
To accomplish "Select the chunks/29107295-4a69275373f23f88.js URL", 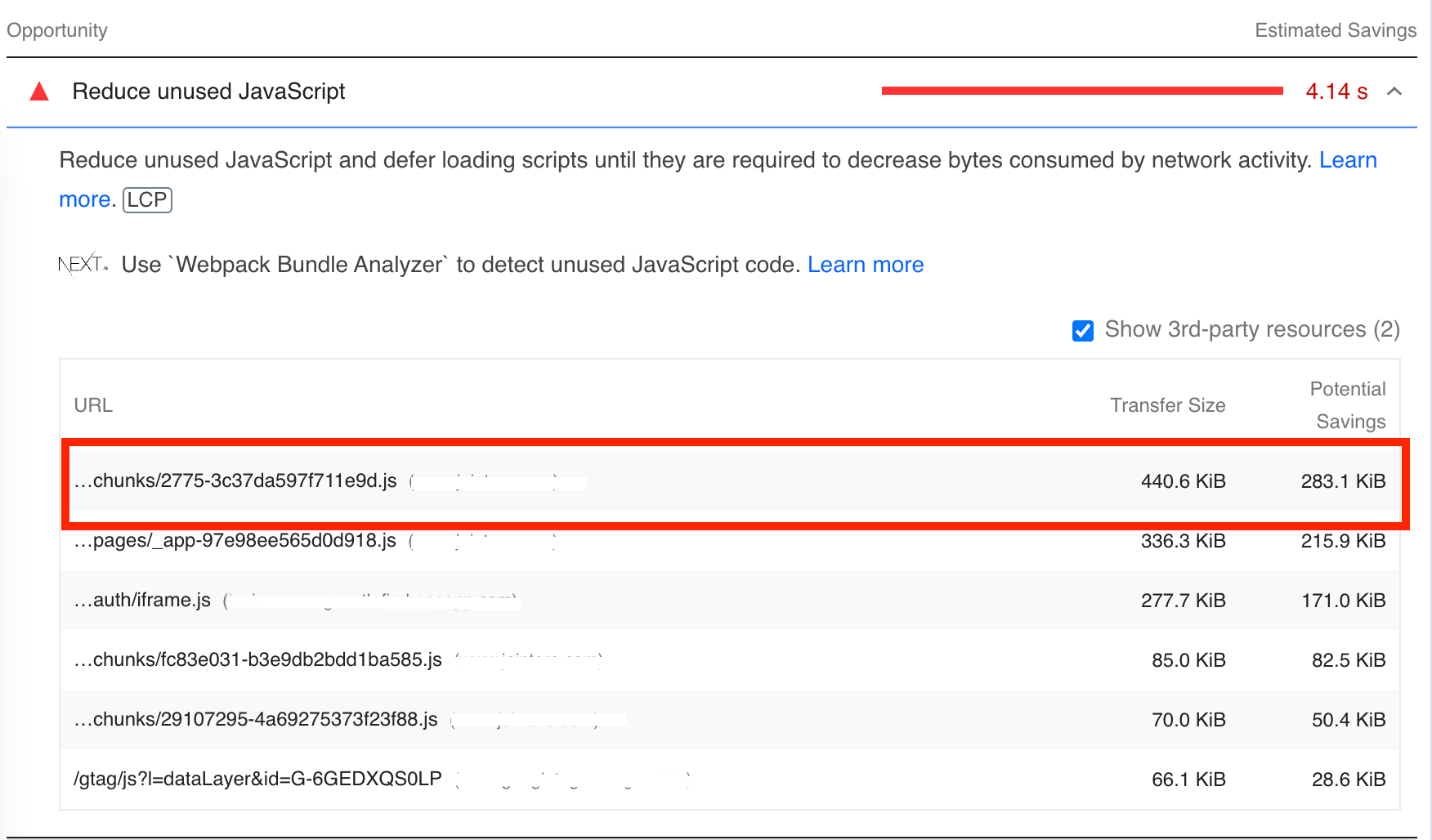I will point(256,720).
